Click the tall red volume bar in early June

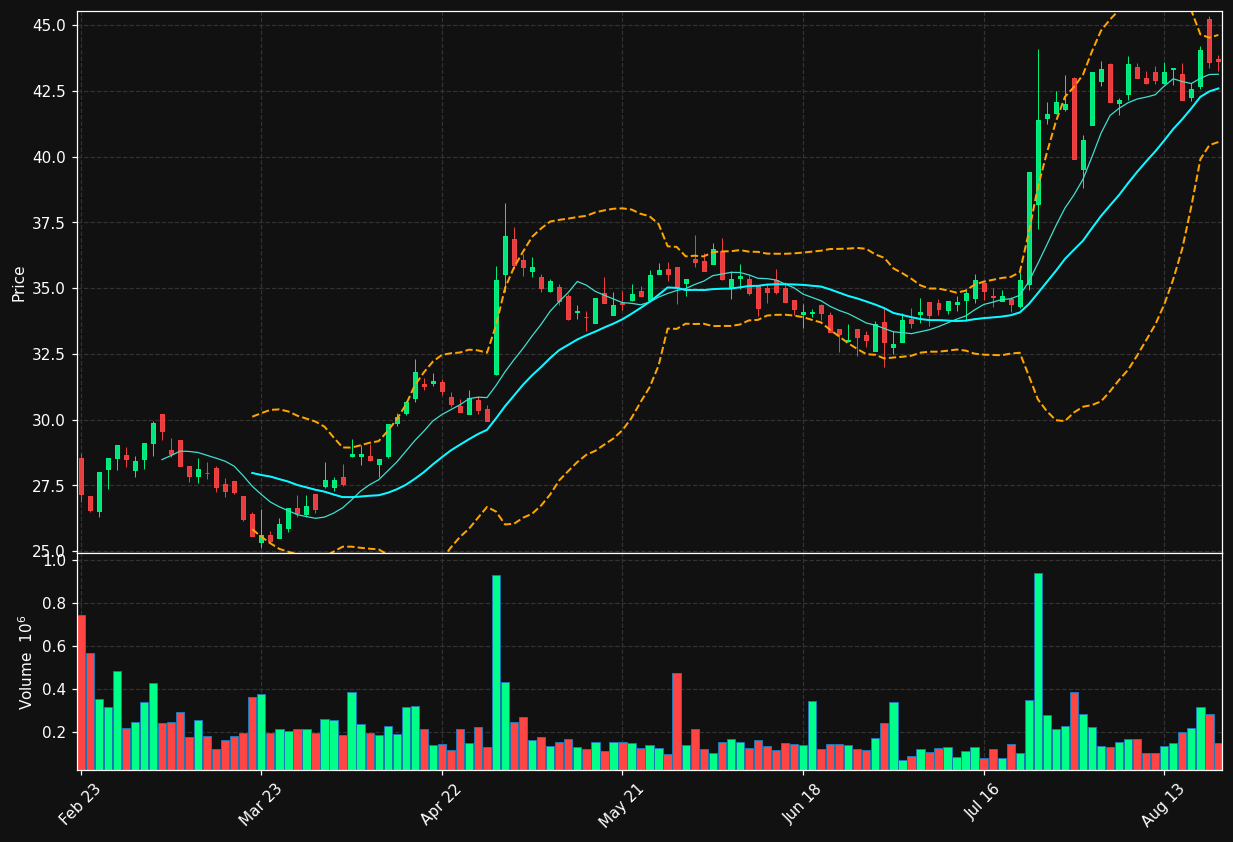(x=677, y=722)
